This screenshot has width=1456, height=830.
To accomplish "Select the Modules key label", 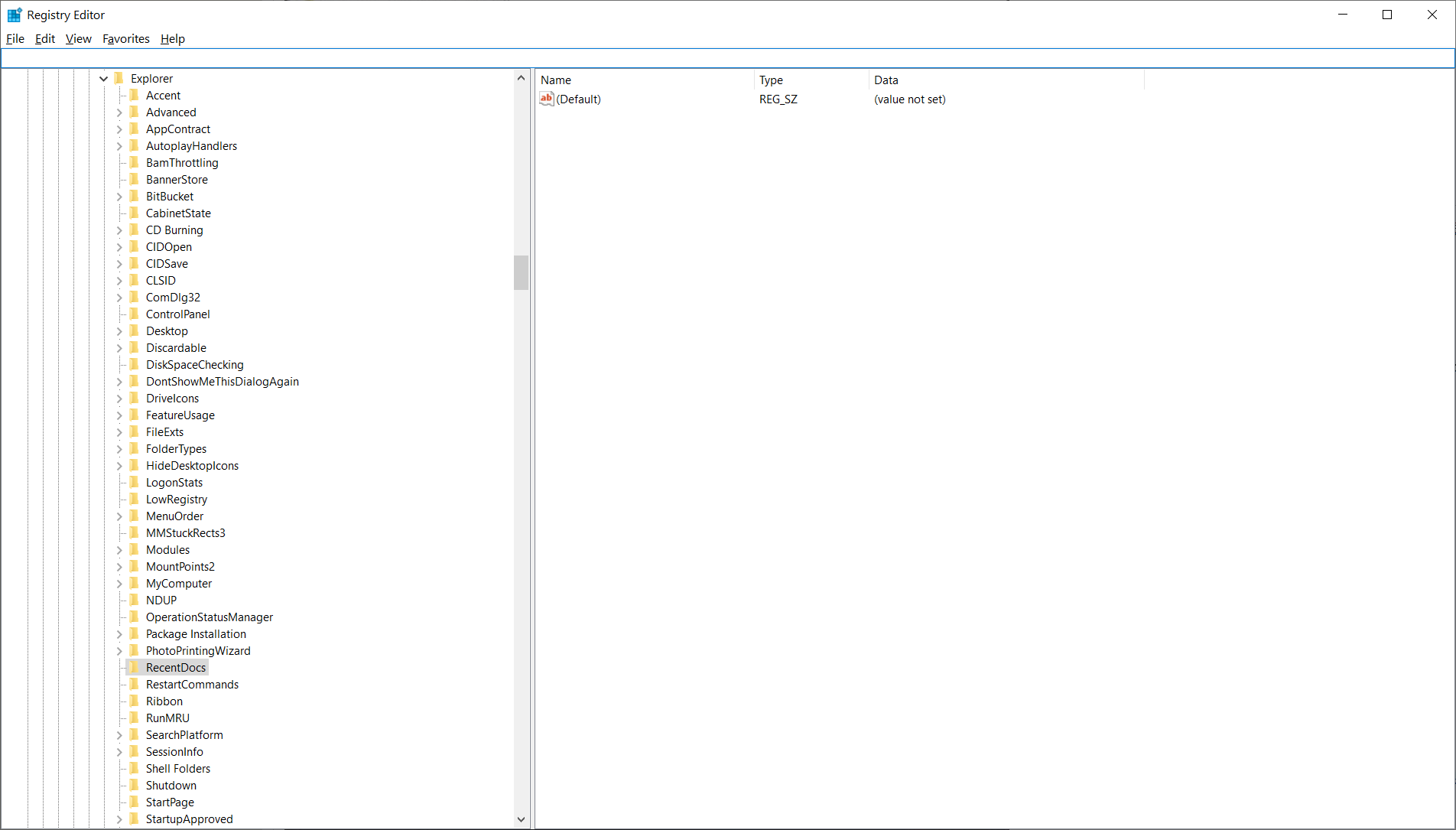I will (x=167, y=549).
